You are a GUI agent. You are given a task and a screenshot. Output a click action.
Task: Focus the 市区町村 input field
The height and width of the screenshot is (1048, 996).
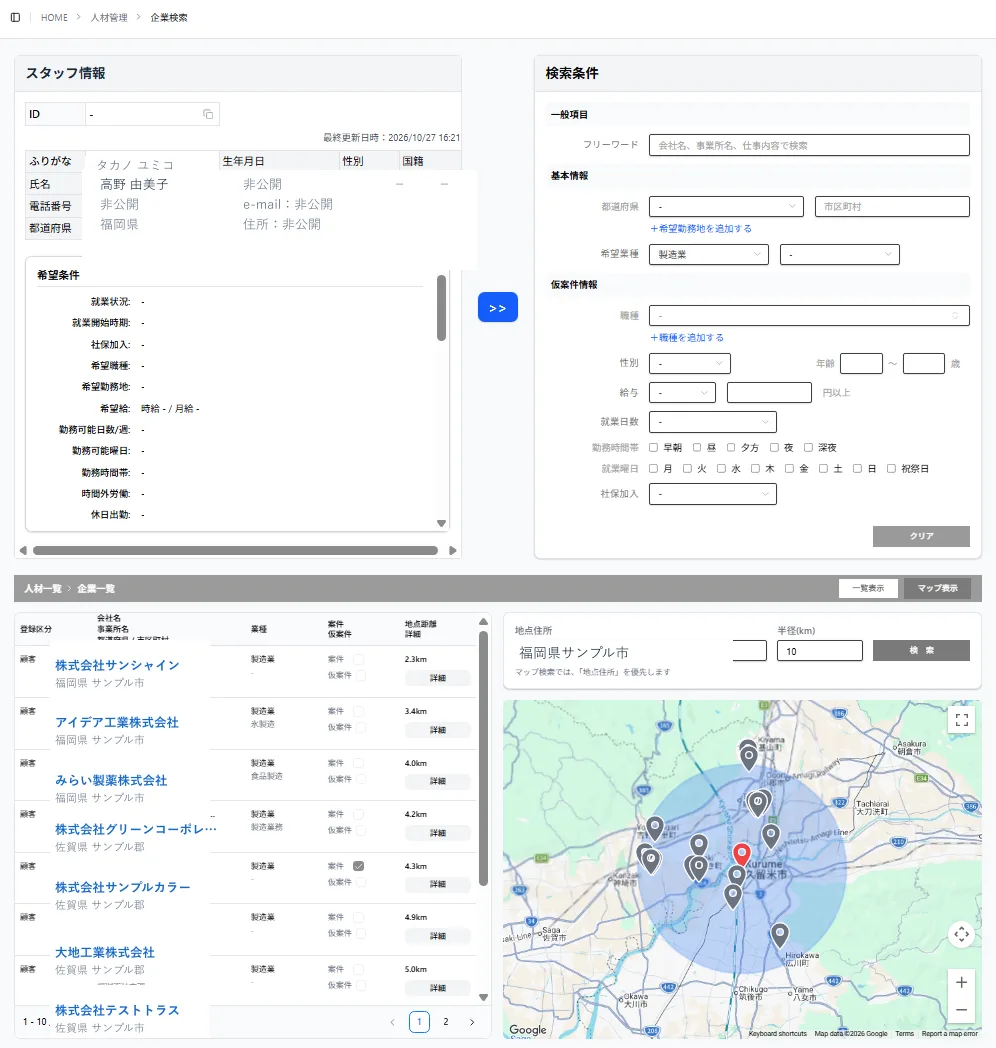click(892, 207)
